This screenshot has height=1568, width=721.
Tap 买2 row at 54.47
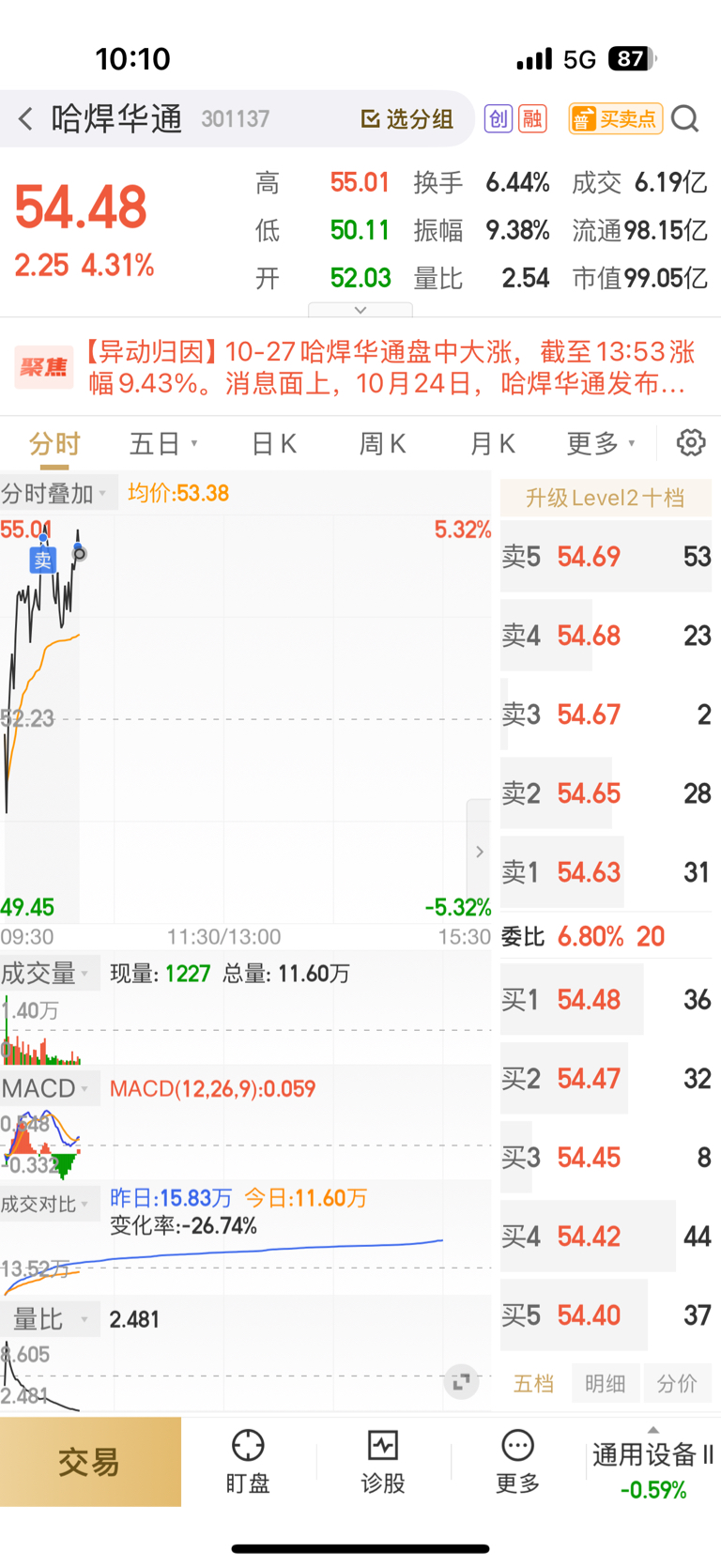[606, 1079]
